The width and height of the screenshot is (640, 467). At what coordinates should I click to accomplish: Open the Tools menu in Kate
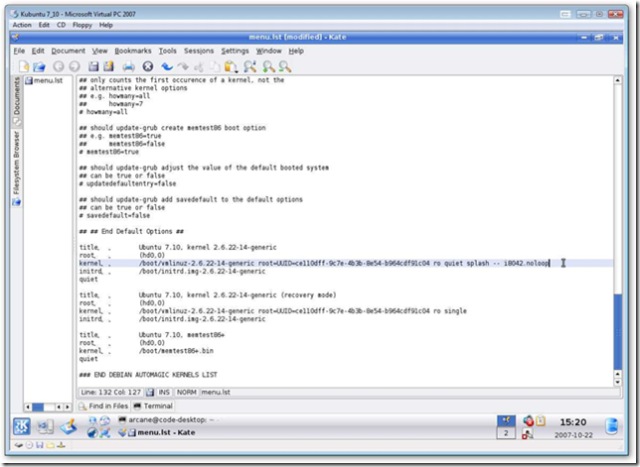(x=167, y=50)
